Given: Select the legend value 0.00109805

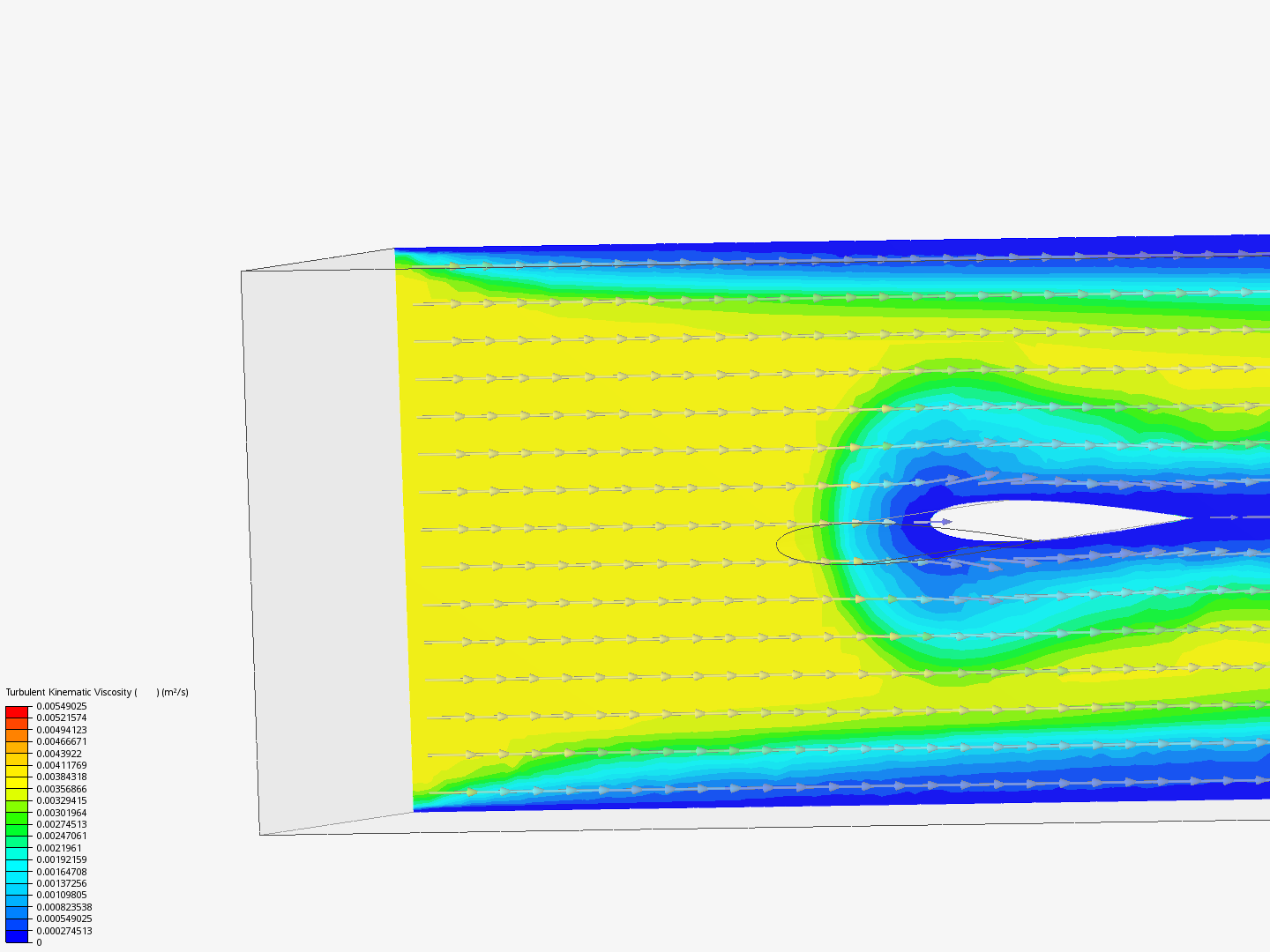Looking at the screenshot, I should pos(62,895).
